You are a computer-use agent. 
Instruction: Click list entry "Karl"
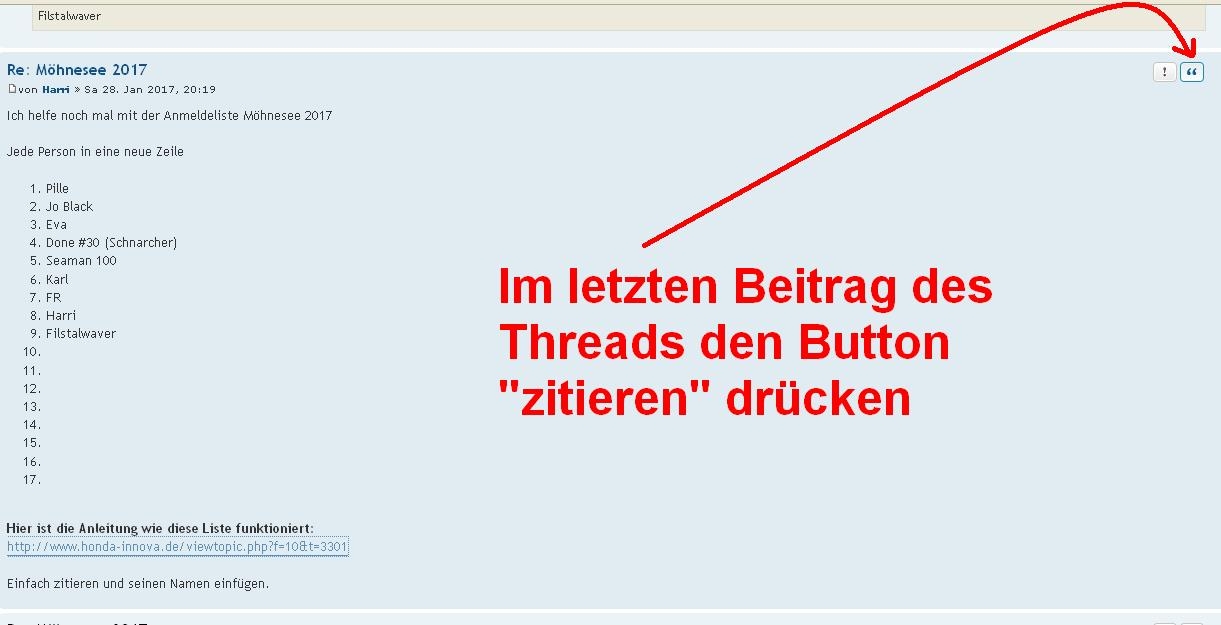click(x=57, y=280)
